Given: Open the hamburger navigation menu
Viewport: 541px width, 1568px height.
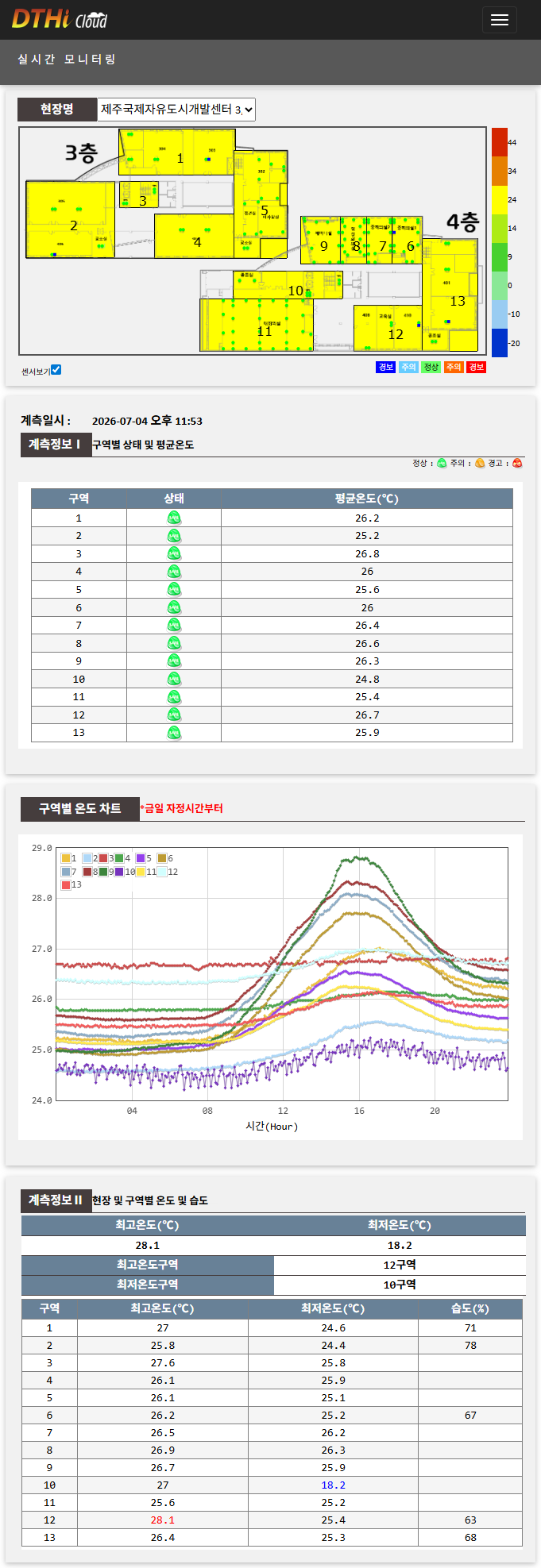Looking at the screenshot, I should coord(500,20).
